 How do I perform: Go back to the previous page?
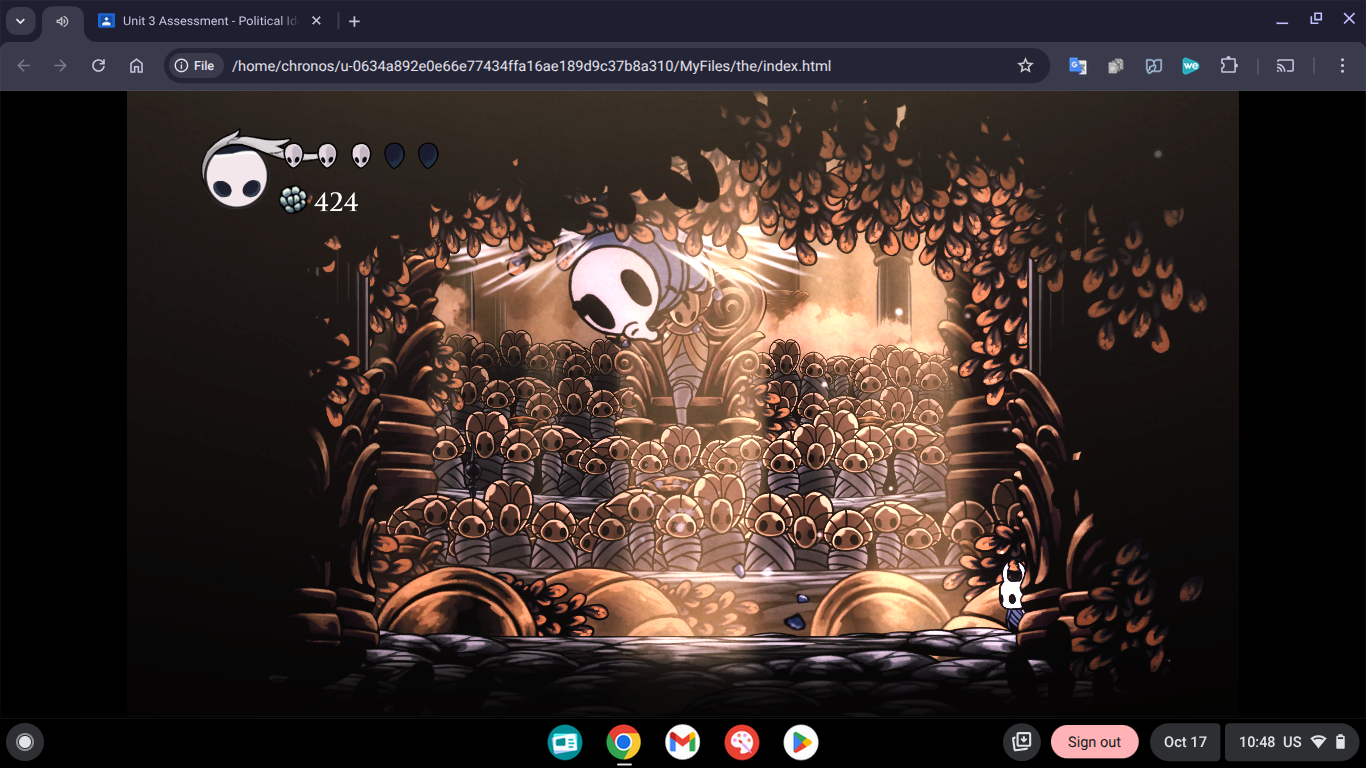[x=24, y=66]
